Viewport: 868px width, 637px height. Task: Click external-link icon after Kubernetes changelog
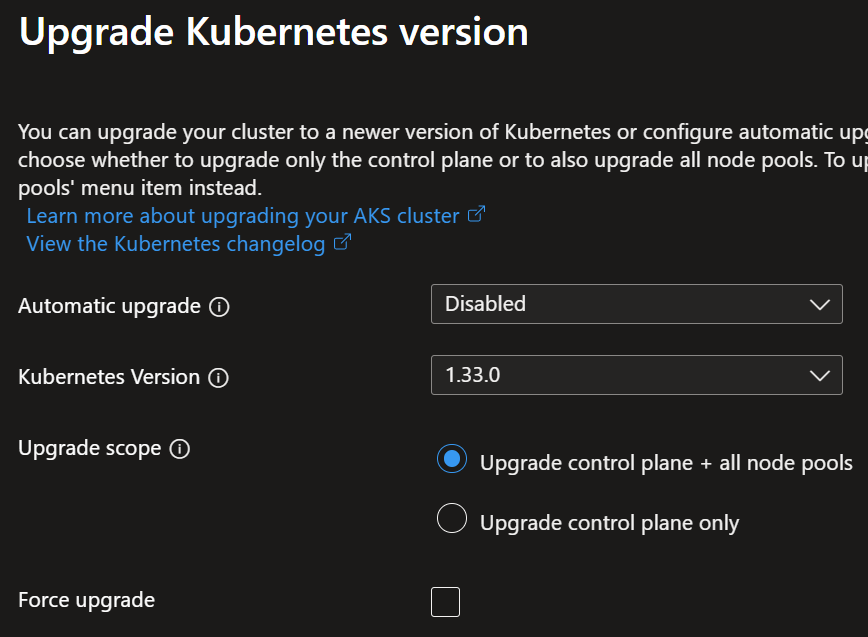click(x=343, y=242)
